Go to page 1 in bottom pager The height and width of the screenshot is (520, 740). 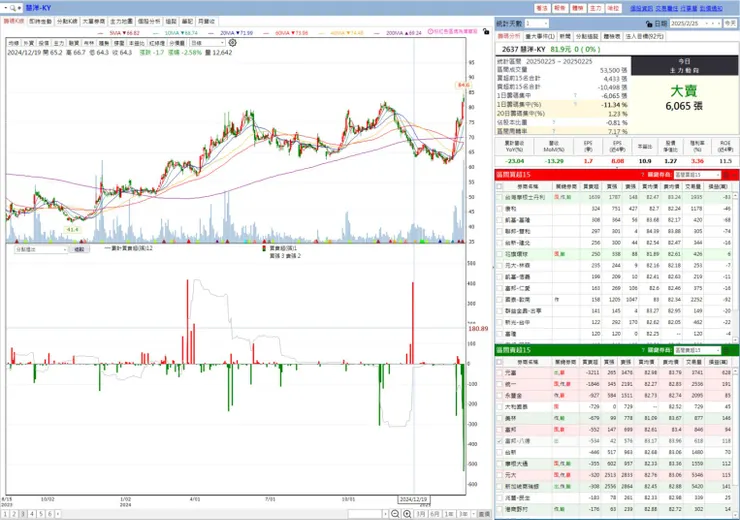tap(5, 514)
